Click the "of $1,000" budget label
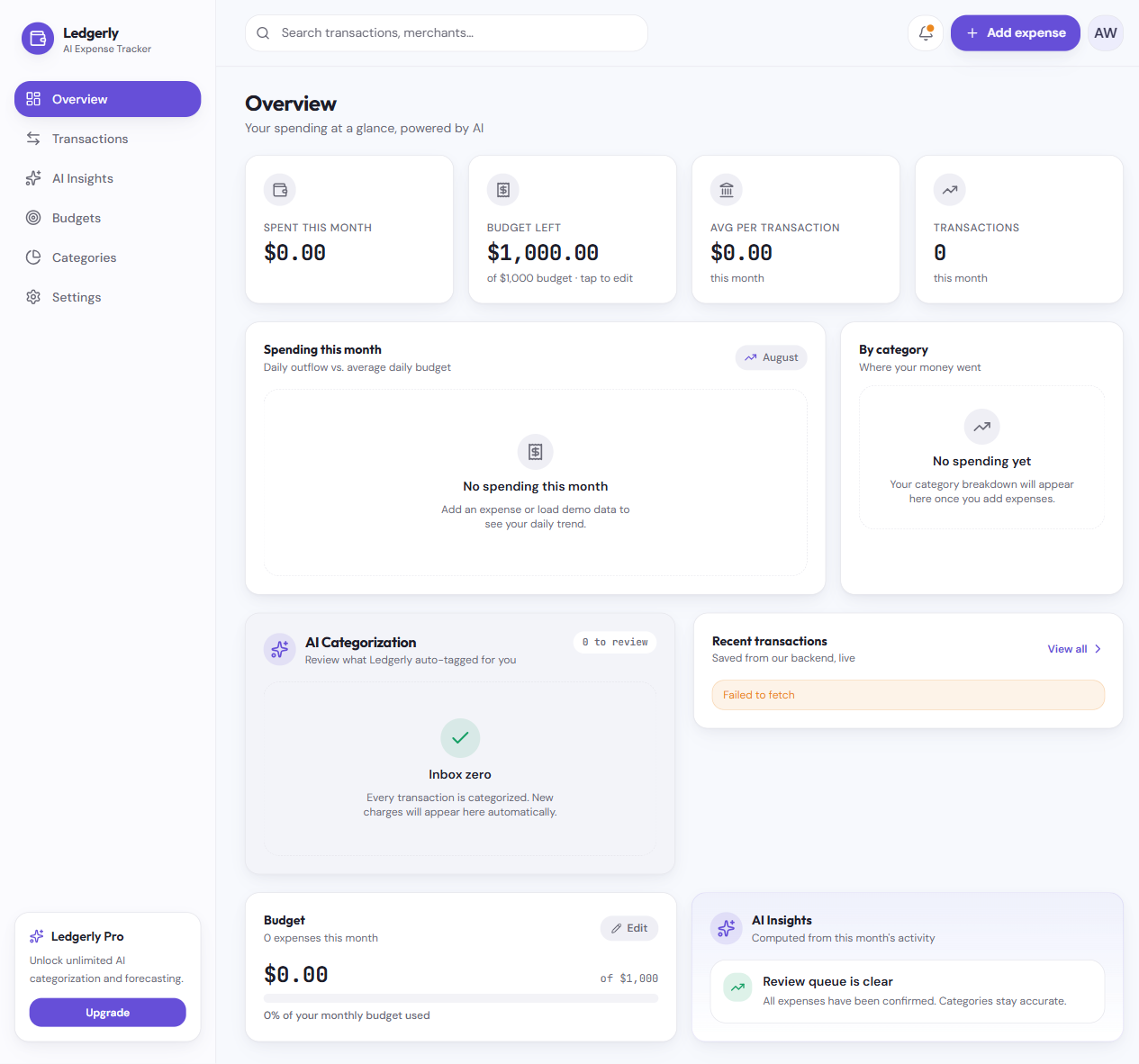Viewport: 1139px width, 1064px height. point(629,978)
